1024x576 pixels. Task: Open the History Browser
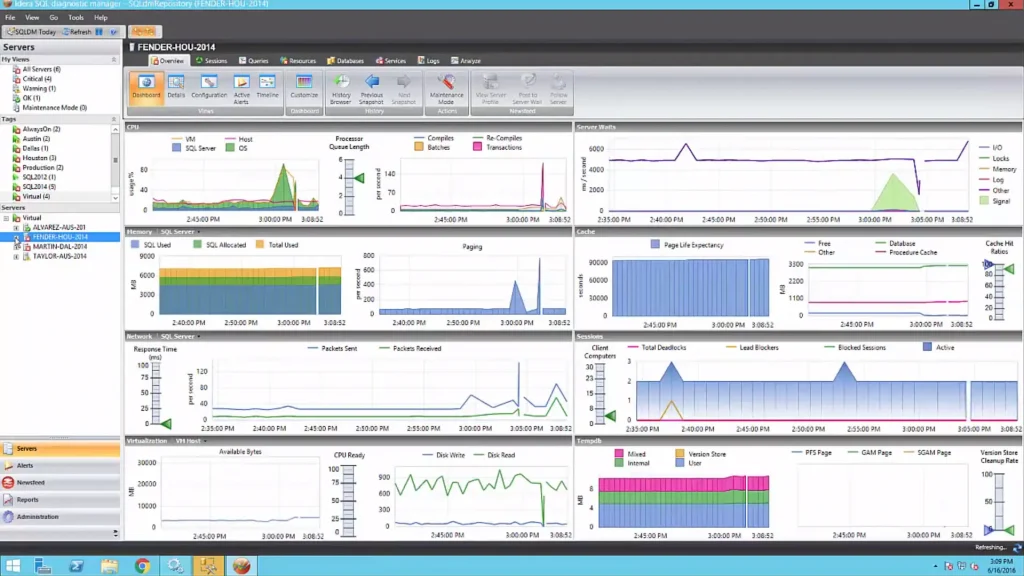(x=340, y=89)
